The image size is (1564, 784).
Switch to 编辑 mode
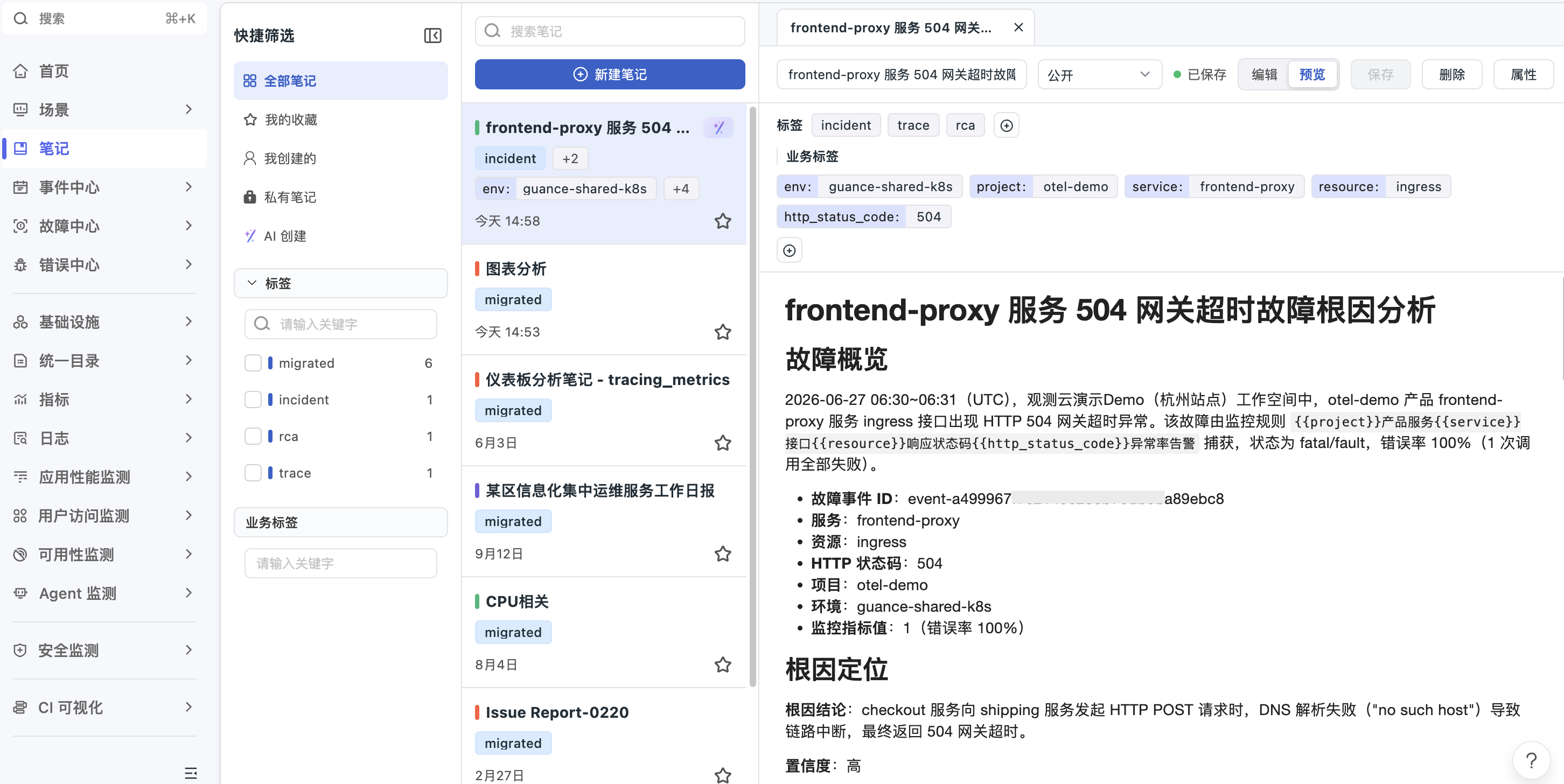(1264, 75)
